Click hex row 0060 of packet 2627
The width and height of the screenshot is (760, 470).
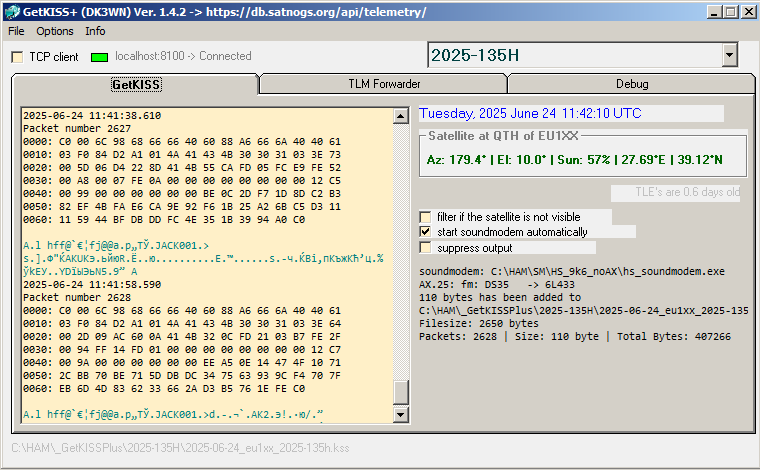(164, 219)
